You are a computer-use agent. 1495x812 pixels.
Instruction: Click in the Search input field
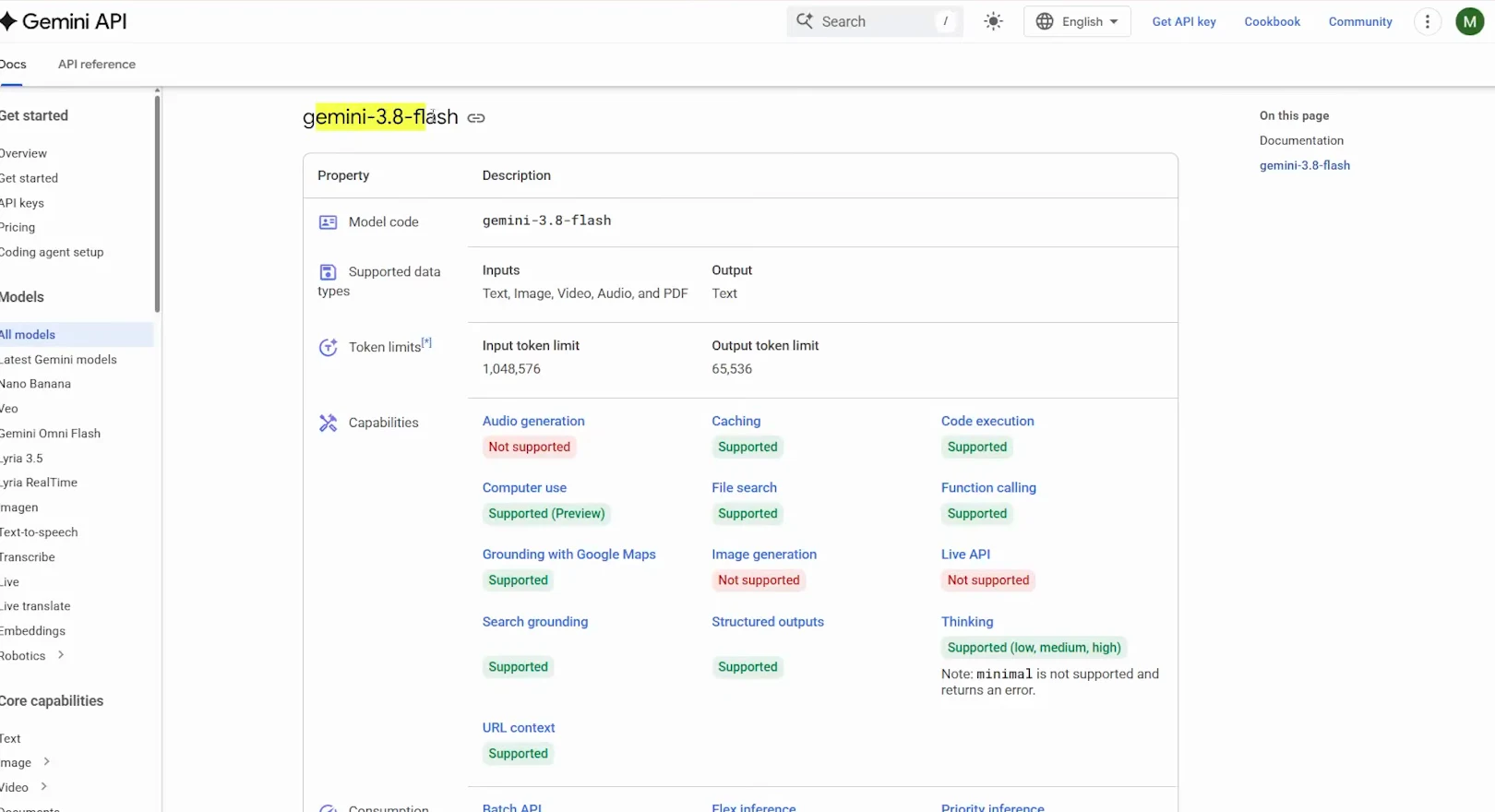(875, 21)
